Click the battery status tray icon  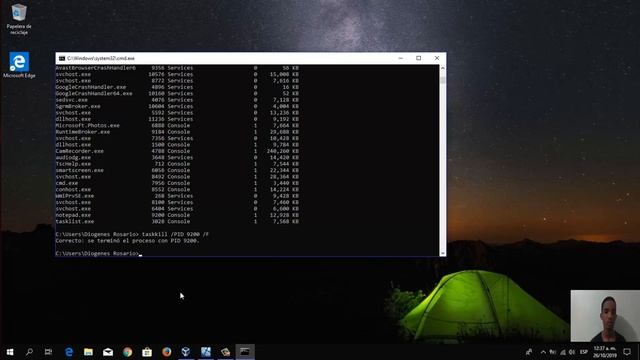point(553,352)
